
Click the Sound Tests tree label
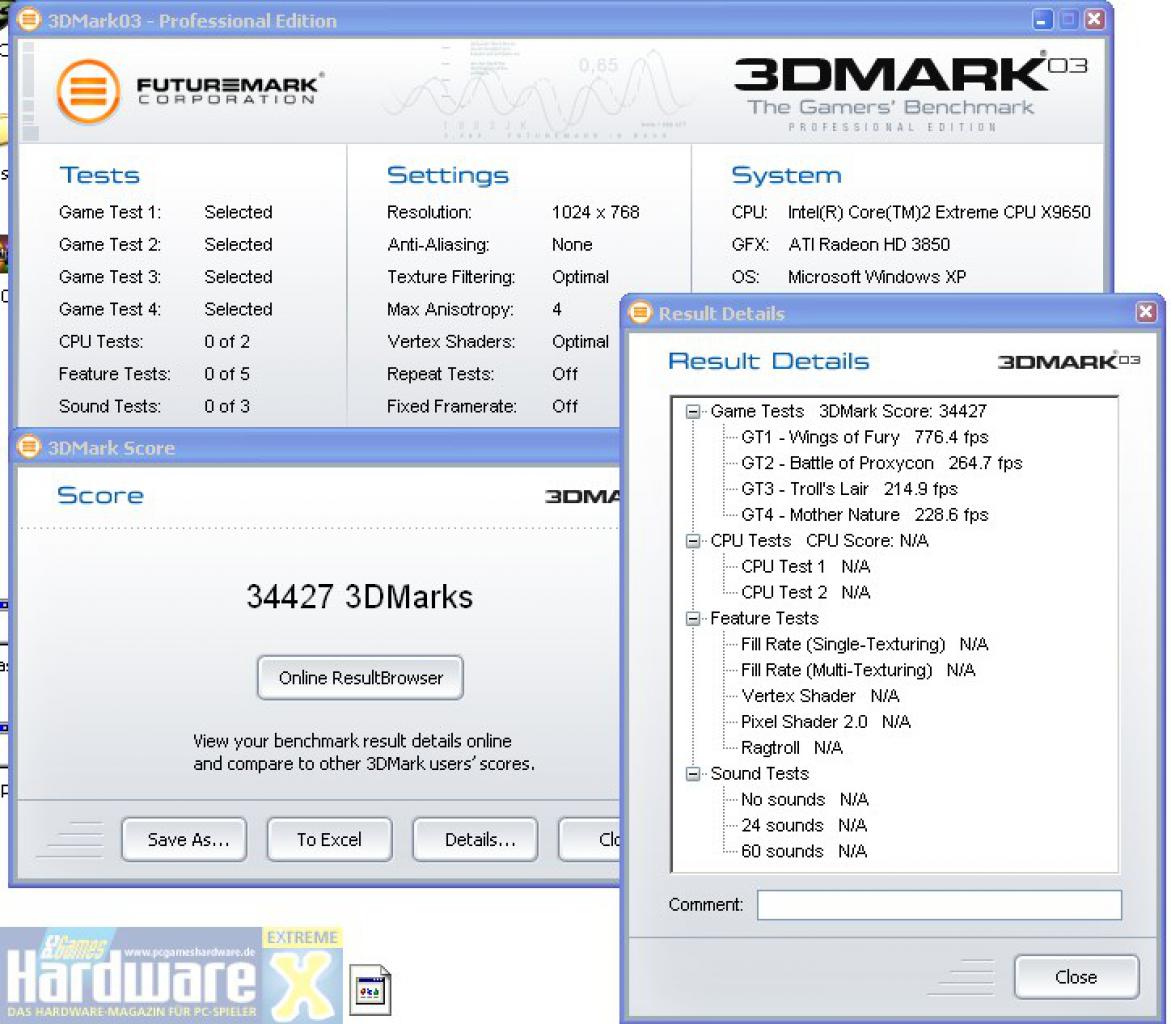760,774
